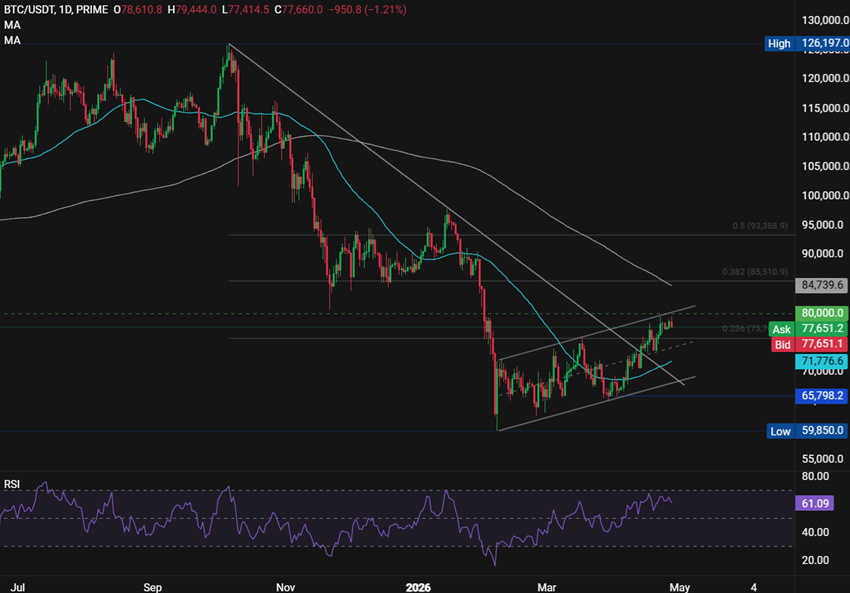Toggle visibility of the first MA indicator
Screen dimensions: 850x593
[x=12, y=25]
